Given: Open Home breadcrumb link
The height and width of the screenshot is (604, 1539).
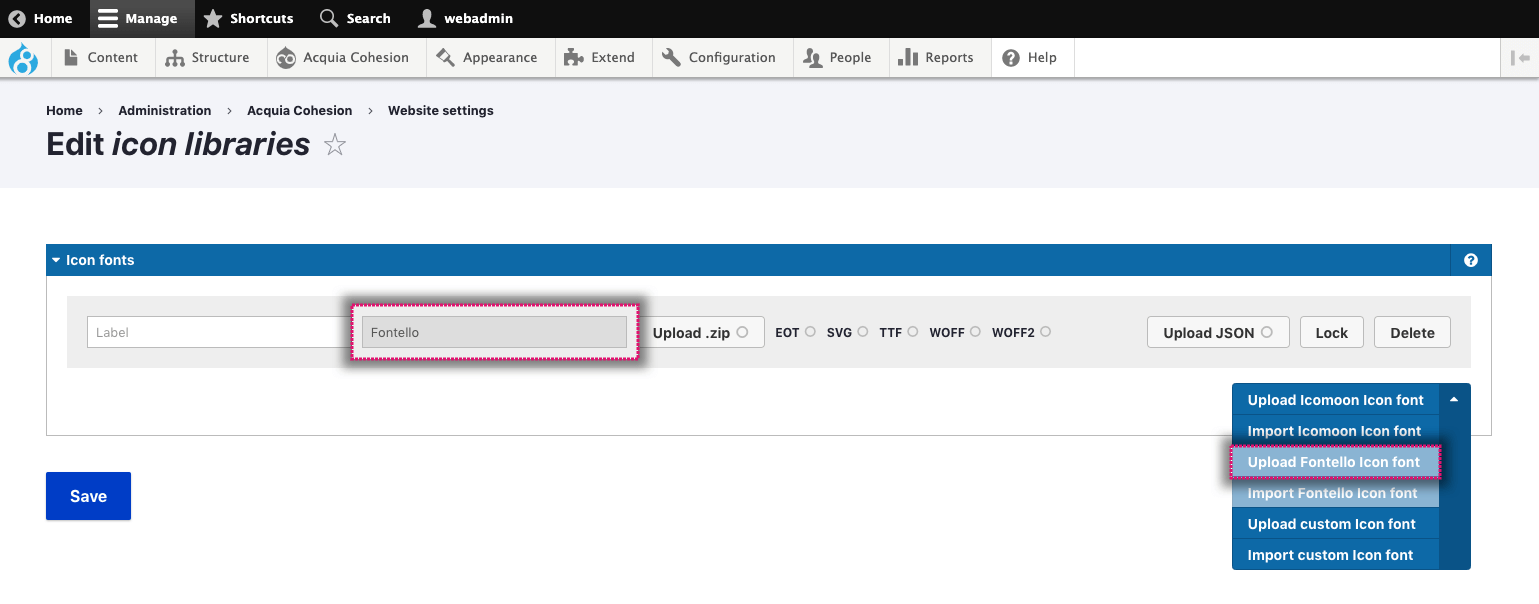Looking at the screenshot, I should click(x=64, y=110).
